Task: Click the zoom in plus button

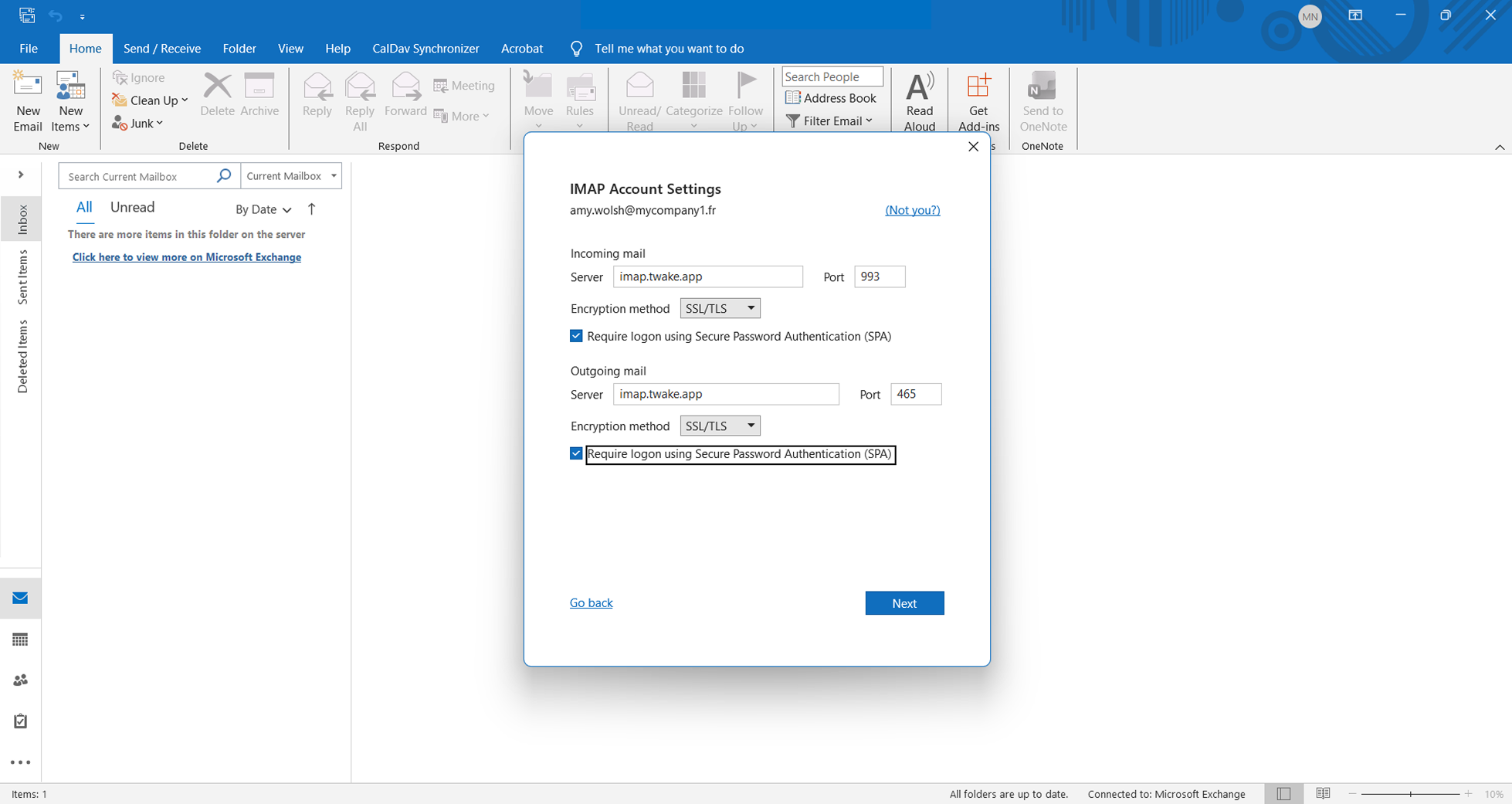Action: [1468, 794]
